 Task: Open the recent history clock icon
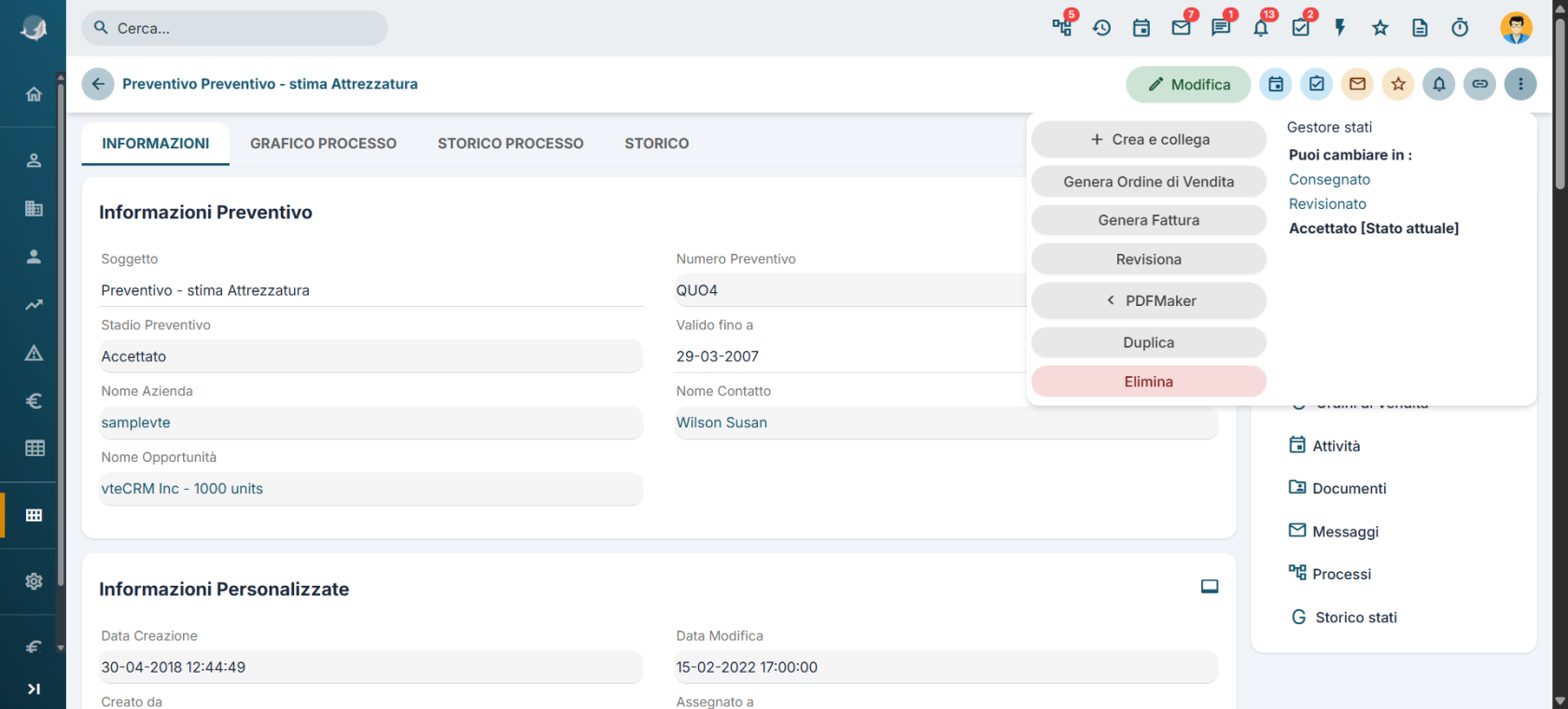[x=1102, y=28]
